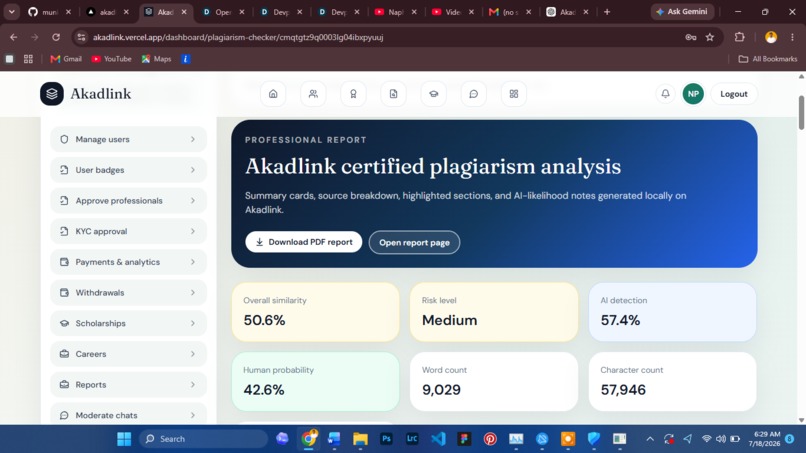Click the briefcase icon beside Careers
The image size is (806, 453).
(x=64, y=354)
